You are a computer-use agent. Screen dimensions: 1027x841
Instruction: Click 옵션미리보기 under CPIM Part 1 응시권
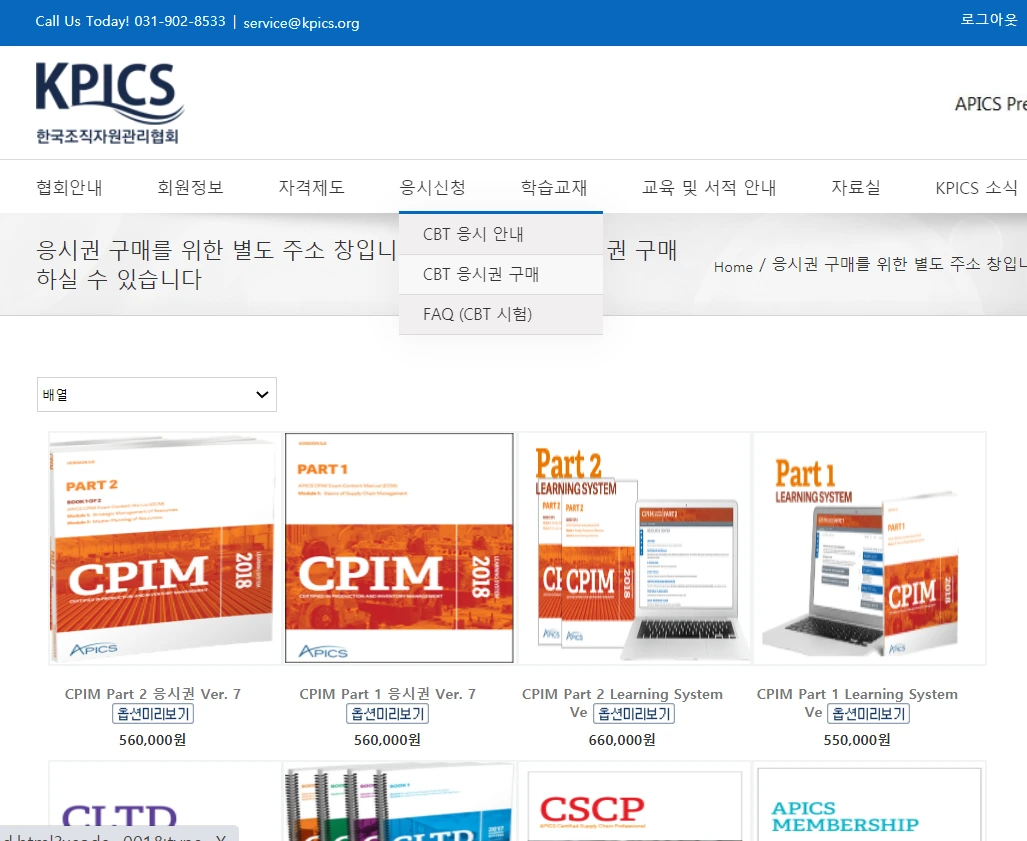(388, 713)
